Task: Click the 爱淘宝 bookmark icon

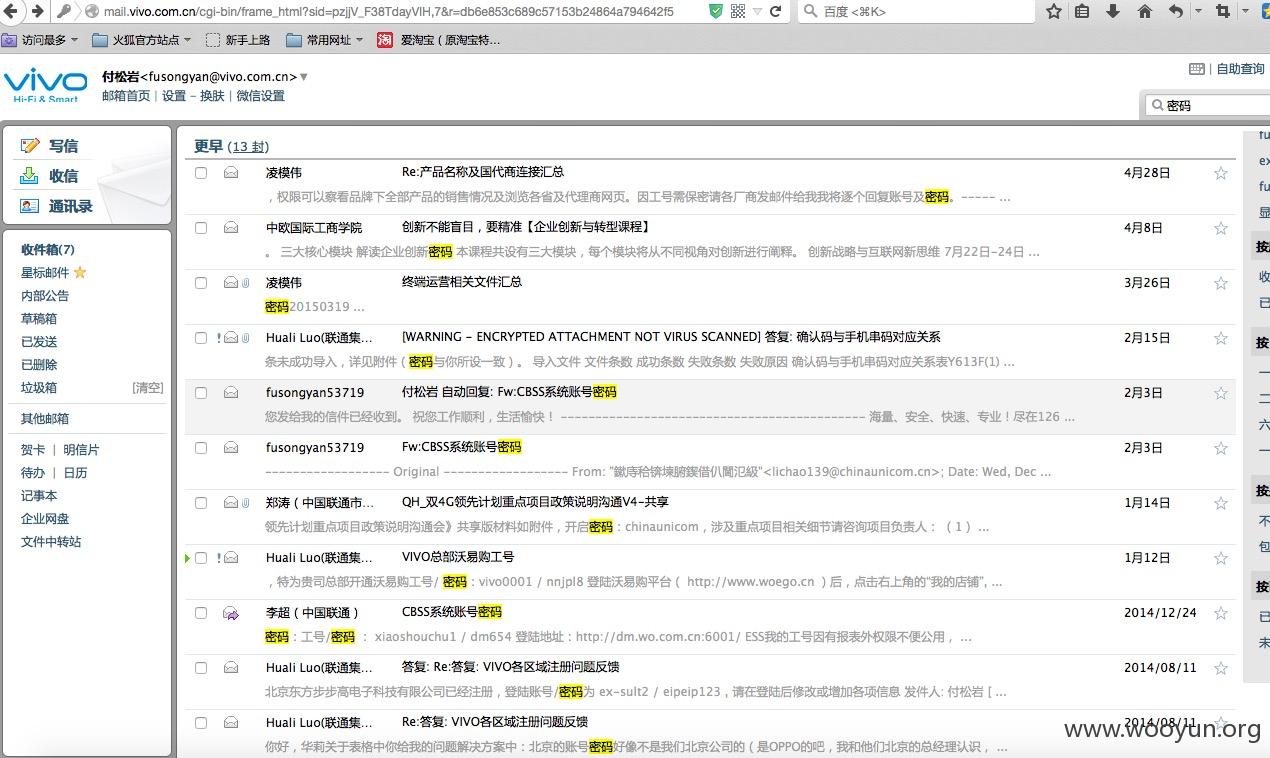Action: tap(385, 40)
